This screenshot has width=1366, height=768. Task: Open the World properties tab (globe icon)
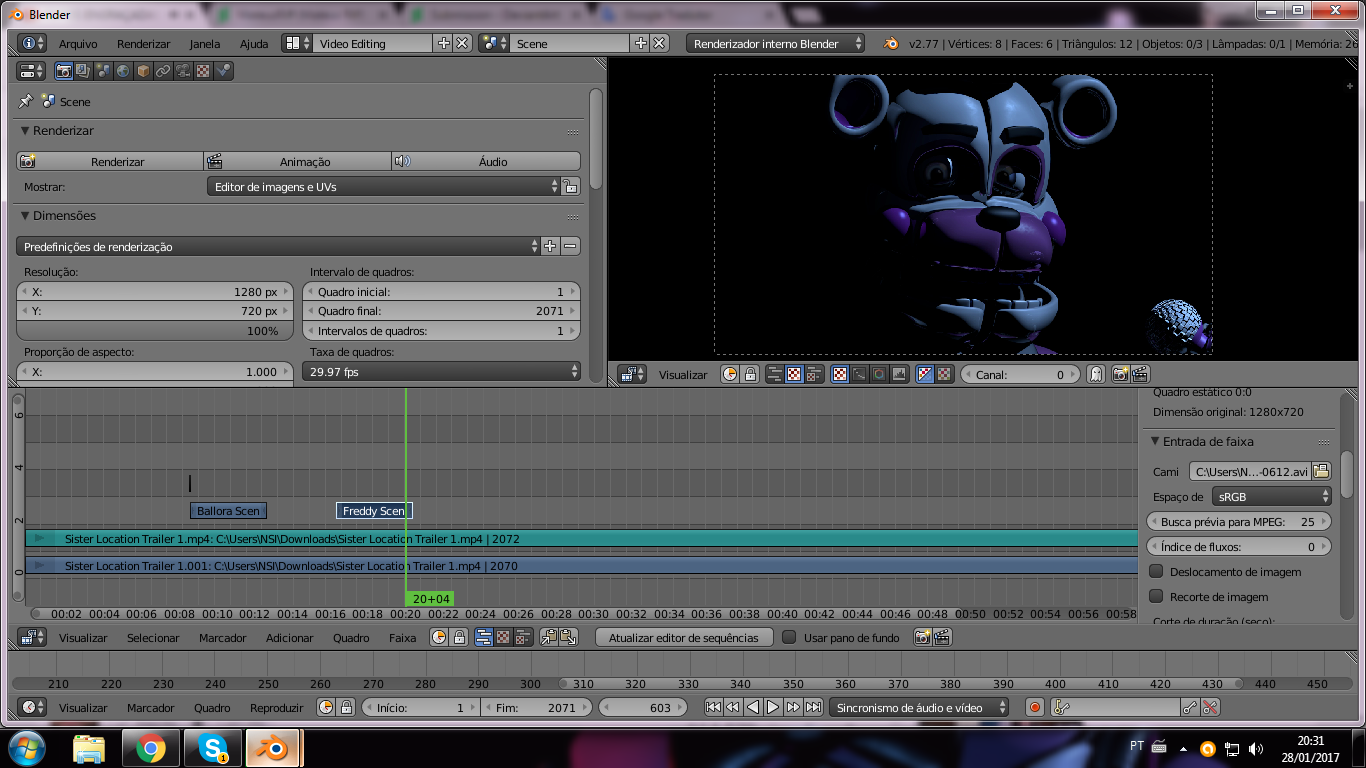[123, 71]
